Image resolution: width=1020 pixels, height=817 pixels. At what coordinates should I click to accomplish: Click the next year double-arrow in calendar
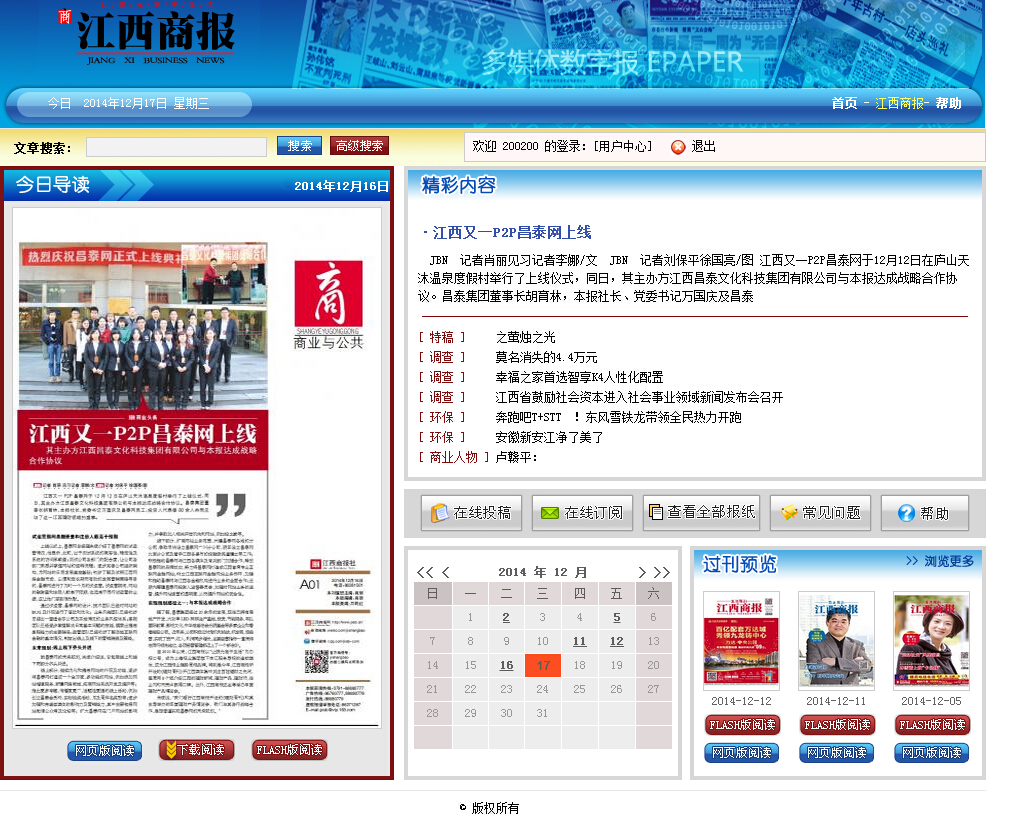pos(662,572)
